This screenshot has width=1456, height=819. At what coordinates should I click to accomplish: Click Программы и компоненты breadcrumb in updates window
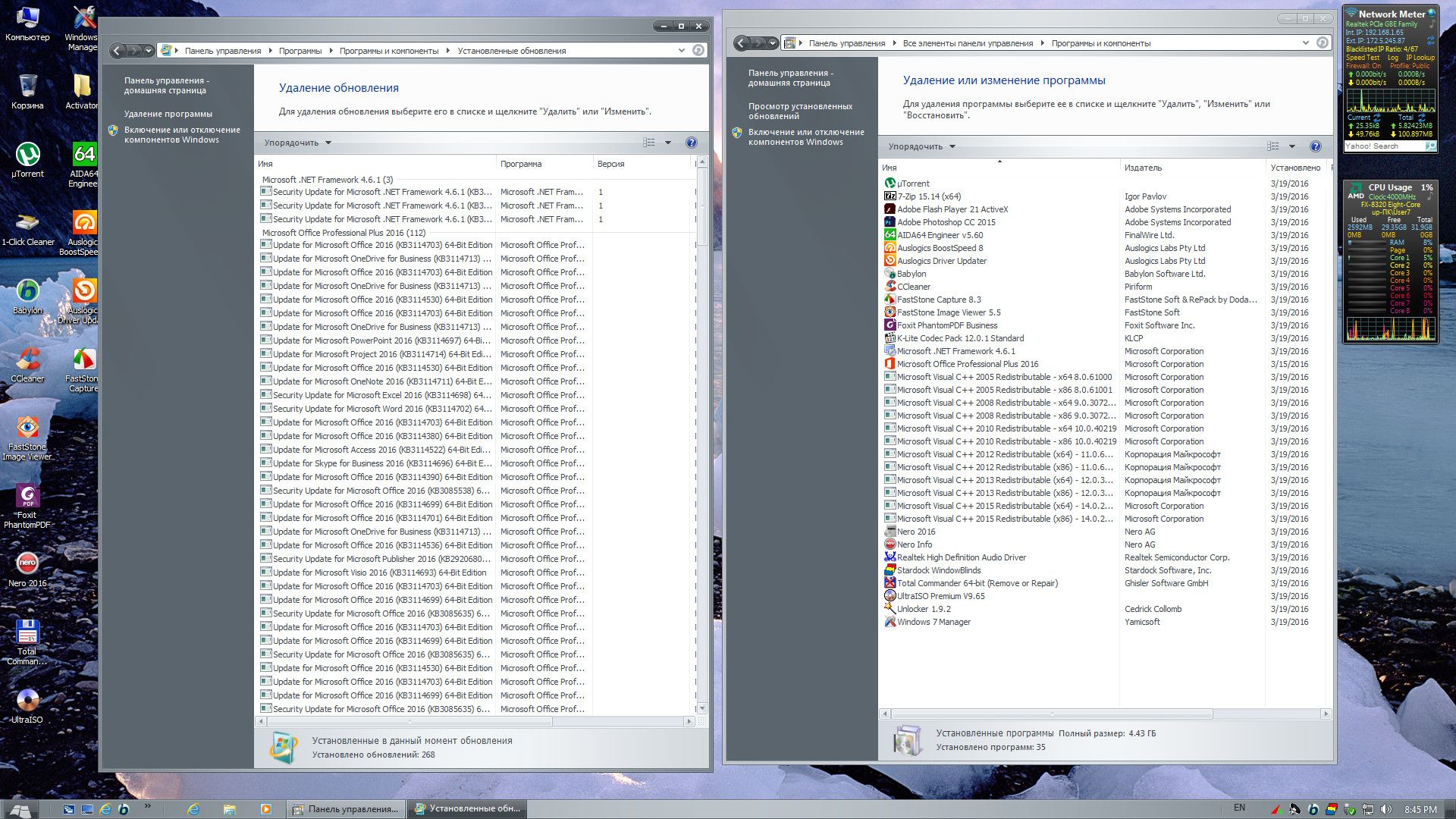click(x=389, y=51)
